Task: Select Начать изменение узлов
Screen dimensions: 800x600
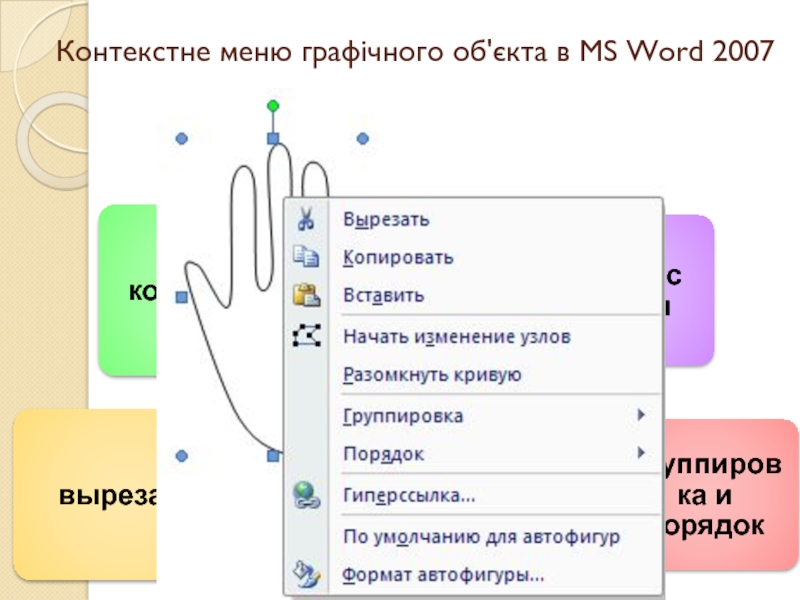Action: tap(456, 337)
